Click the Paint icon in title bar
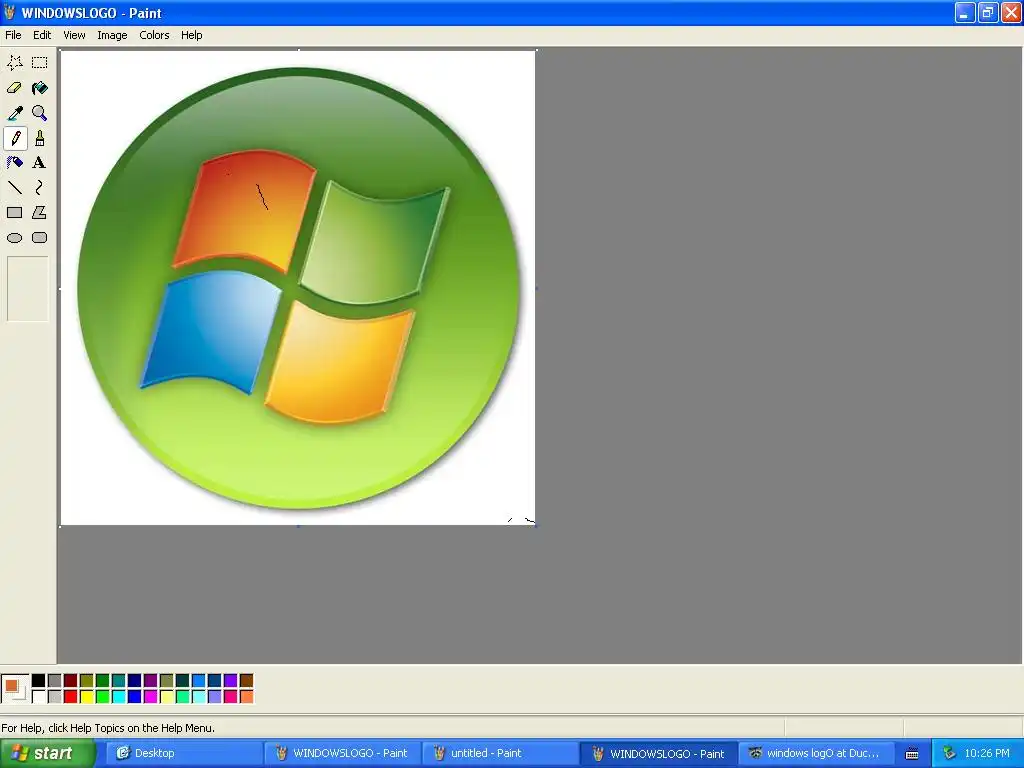This screenshot has height=768, width=1024. 10,12
